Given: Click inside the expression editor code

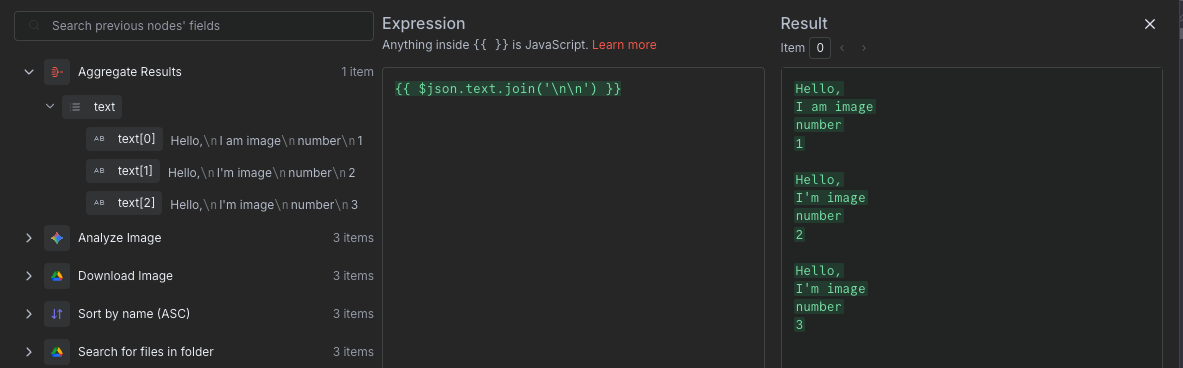Looking at the screenshot, I should pos(508,89).
